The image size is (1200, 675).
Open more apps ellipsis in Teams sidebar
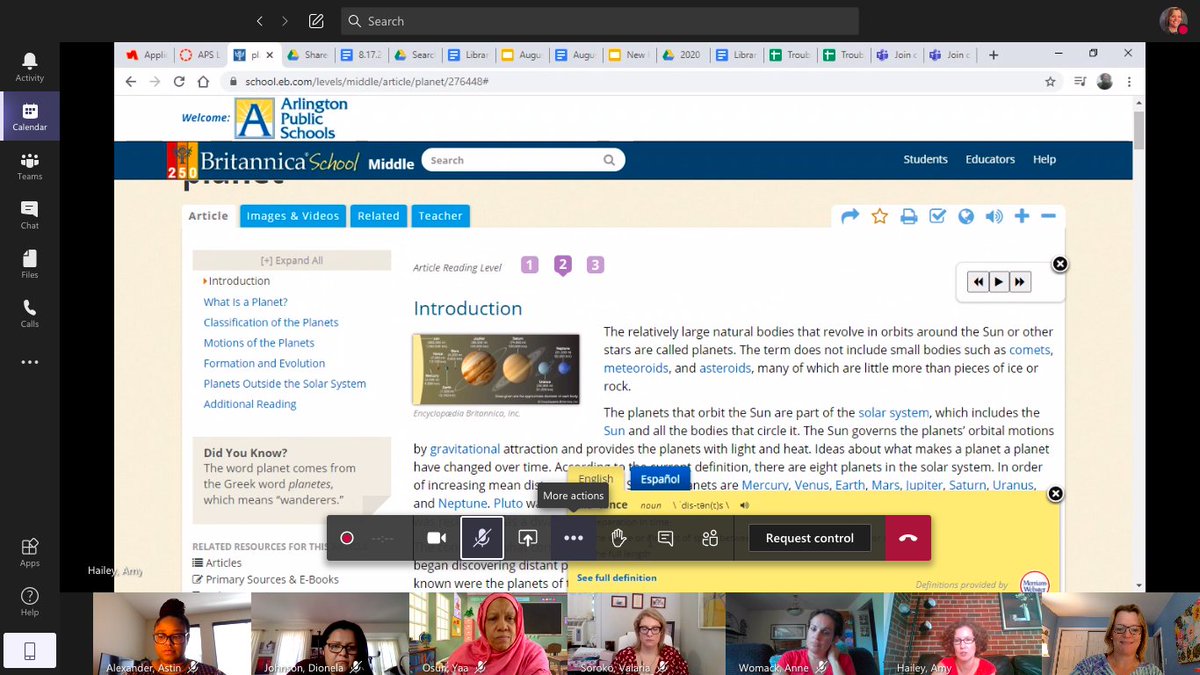click(29, 362)
